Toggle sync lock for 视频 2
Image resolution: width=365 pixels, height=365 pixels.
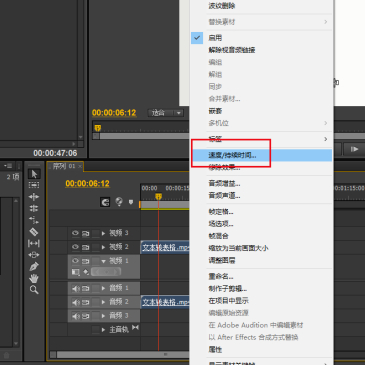86,247
